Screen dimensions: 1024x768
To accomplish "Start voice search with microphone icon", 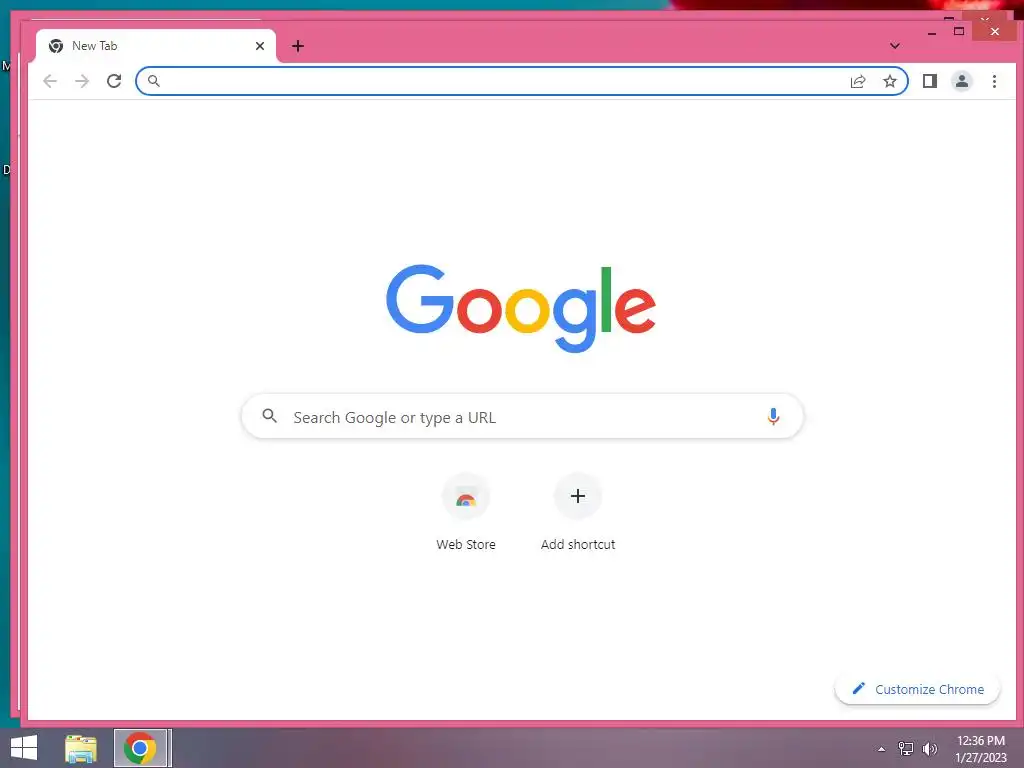I will pos(773,416).
